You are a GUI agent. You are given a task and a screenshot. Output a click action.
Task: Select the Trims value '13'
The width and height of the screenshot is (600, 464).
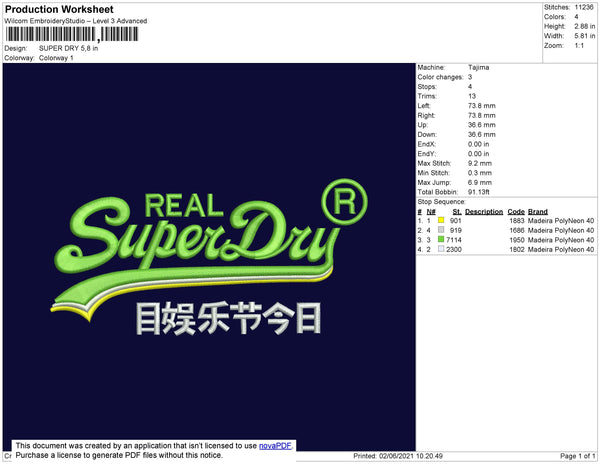tap(472, 96)
